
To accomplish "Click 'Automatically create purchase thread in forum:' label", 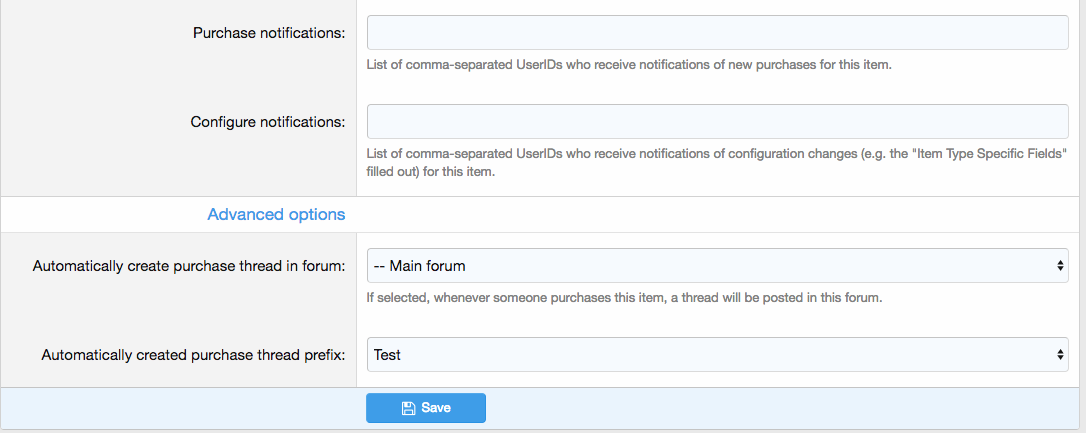I will pos(189,266).
